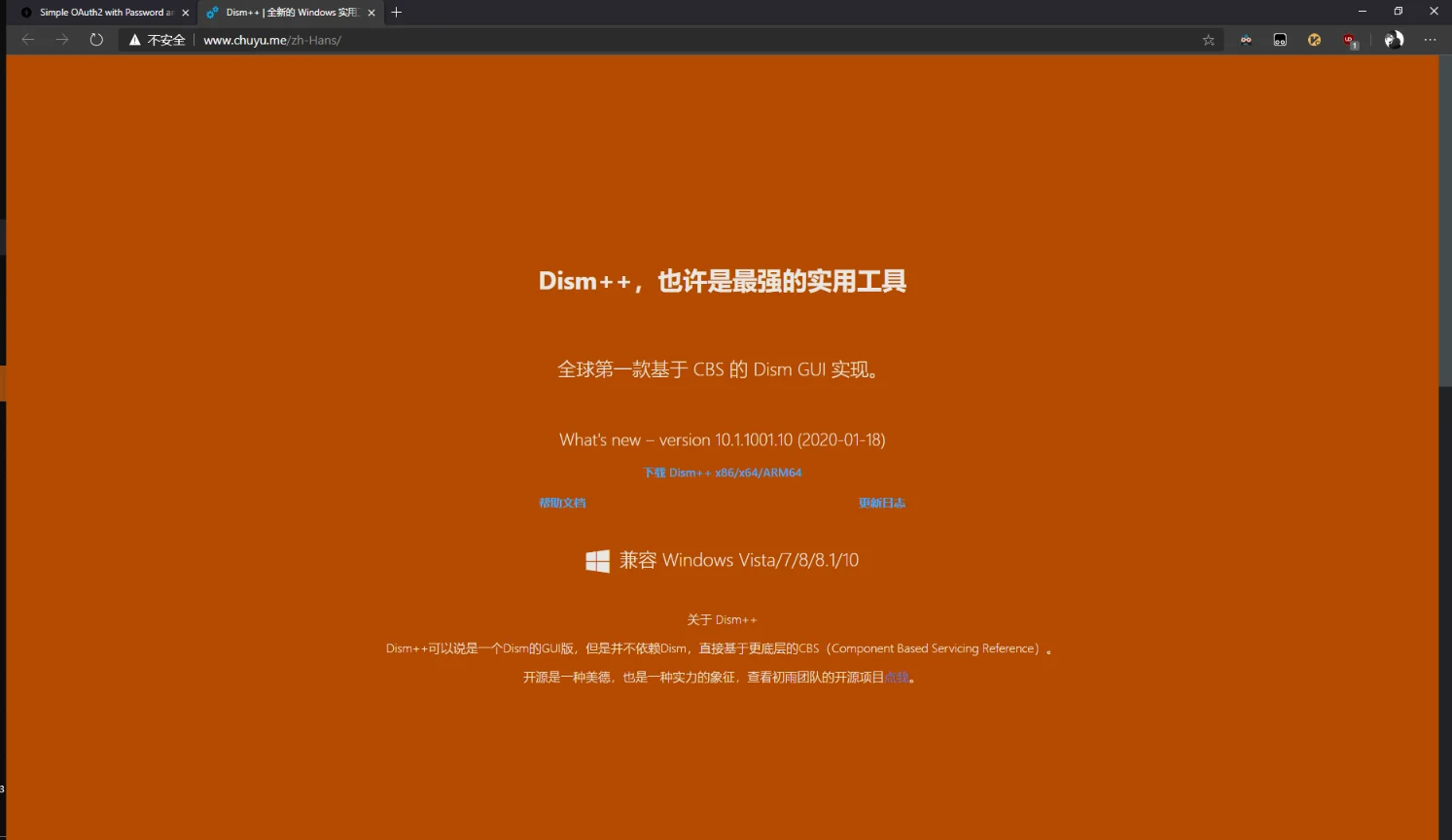
Task: Open the 更新日志 changelog link
Action: (882, 503)
